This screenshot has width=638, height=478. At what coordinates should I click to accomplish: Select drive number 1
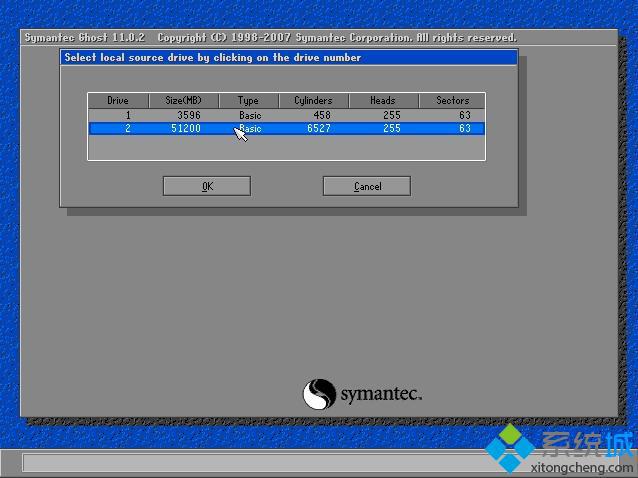tap(128, 116)
